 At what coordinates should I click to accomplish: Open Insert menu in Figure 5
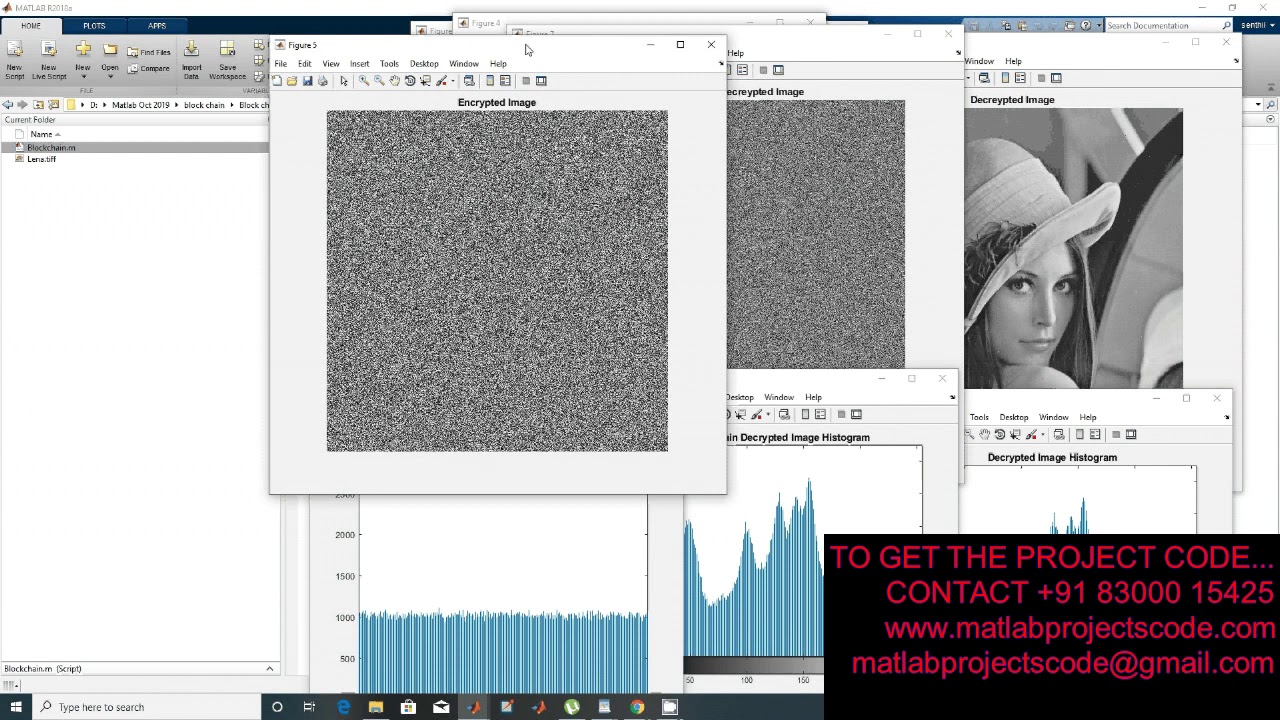[x=359, y=63]
